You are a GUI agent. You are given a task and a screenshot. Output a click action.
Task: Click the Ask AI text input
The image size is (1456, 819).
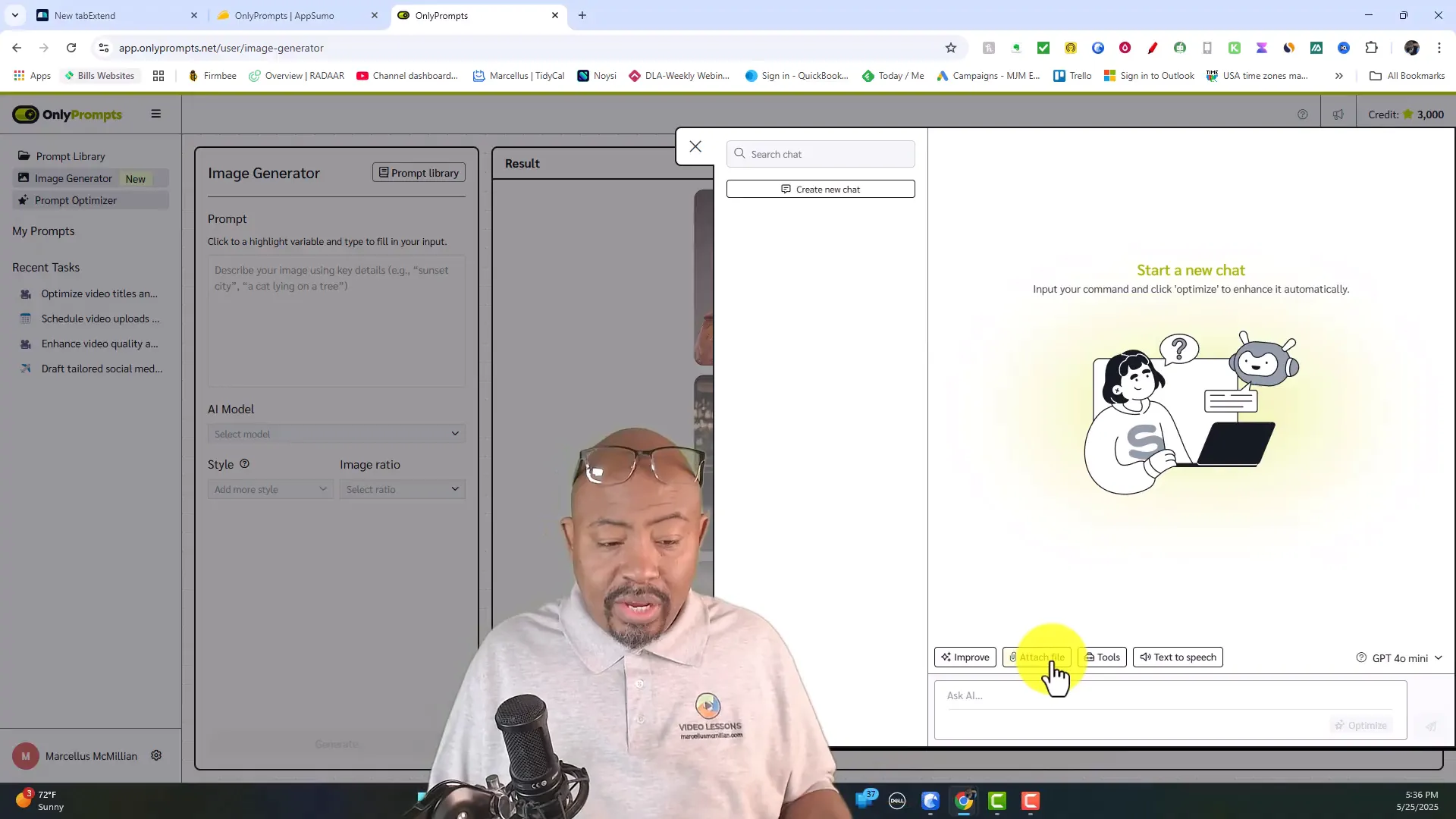point(1170,695)
